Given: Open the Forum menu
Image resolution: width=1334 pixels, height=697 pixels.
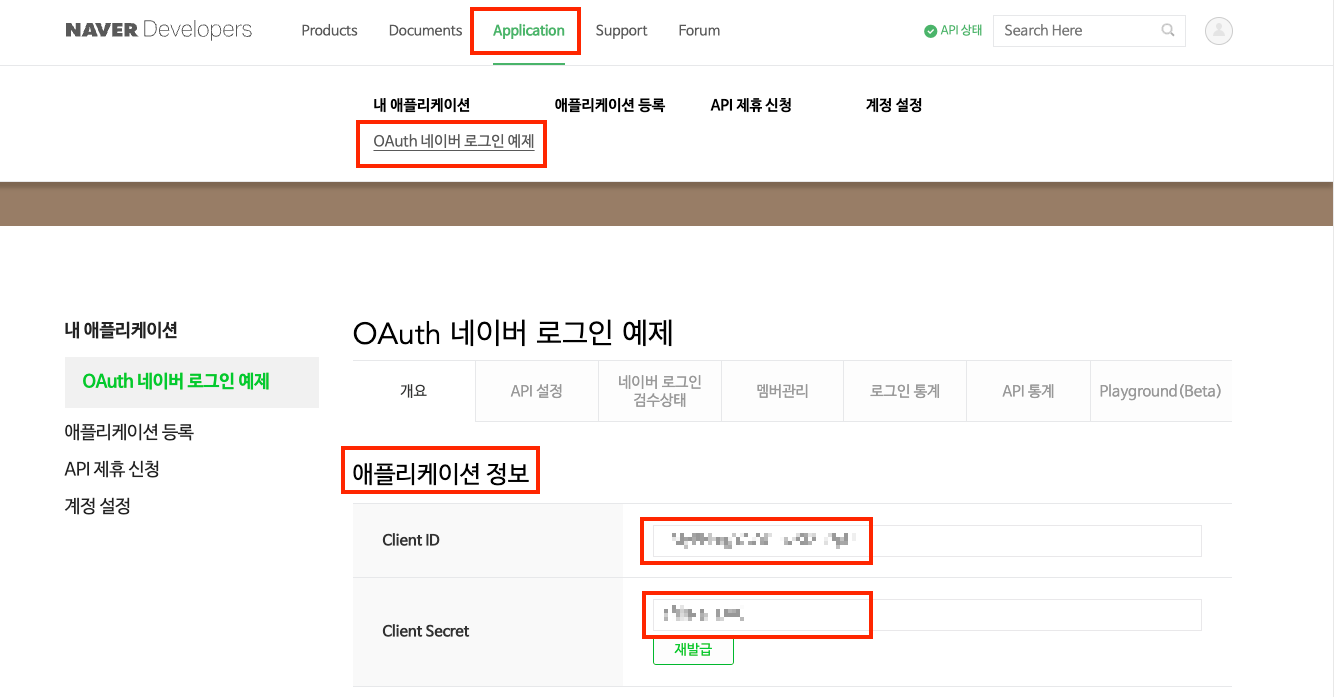Looking at the screenshot, I should pos(699,30).
